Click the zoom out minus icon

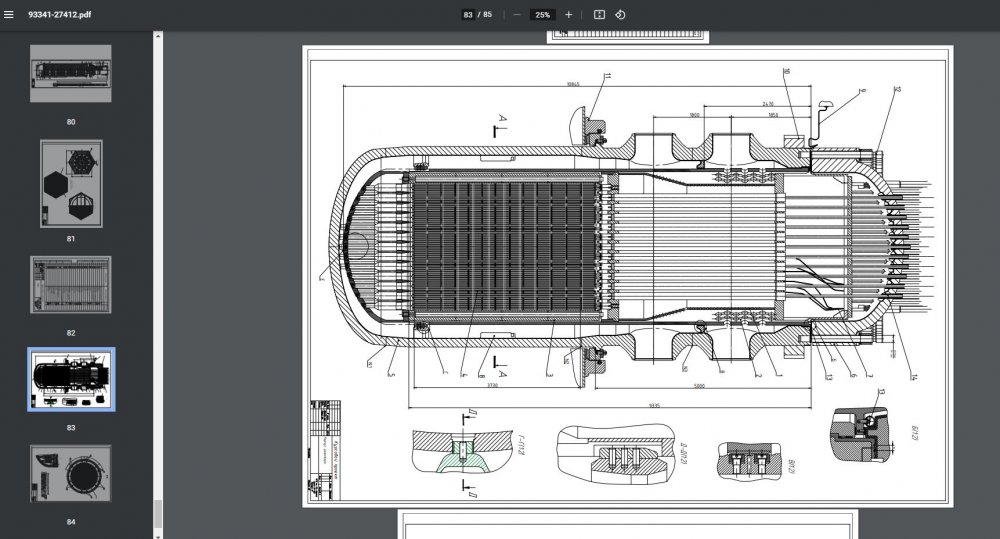coord(516,15)
